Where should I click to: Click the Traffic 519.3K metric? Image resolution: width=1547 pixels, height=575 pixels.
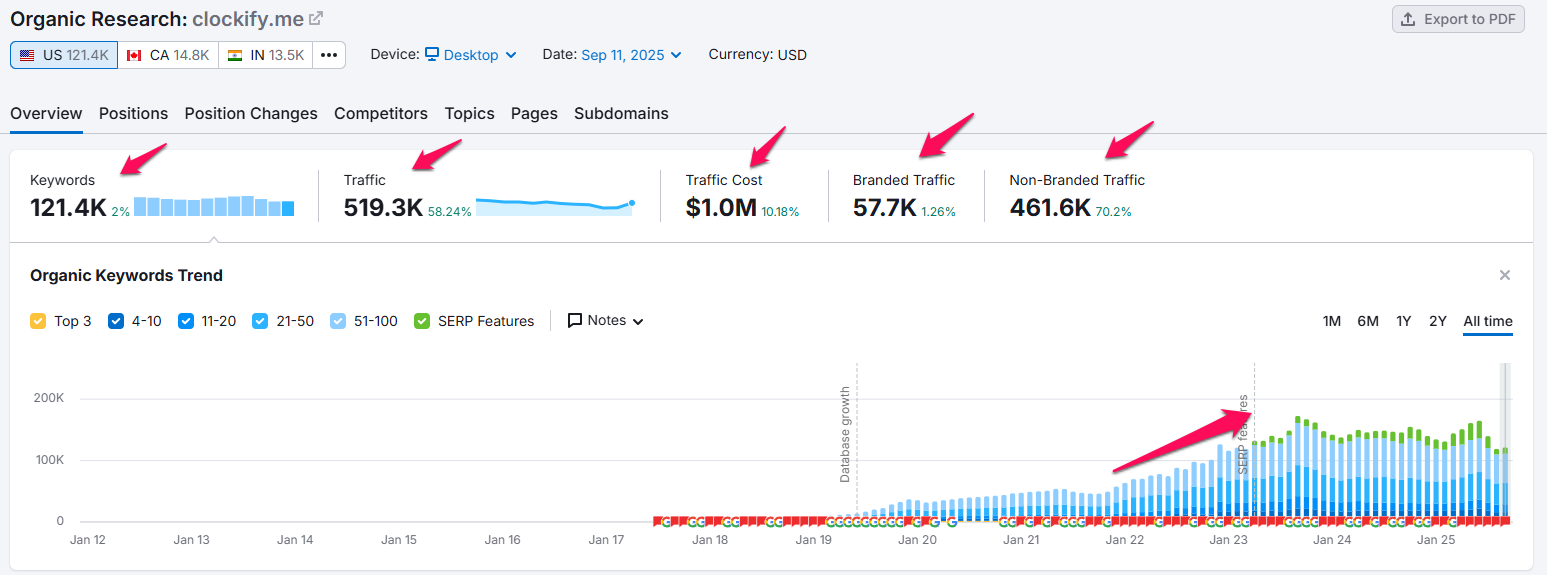tap(383, 208)
